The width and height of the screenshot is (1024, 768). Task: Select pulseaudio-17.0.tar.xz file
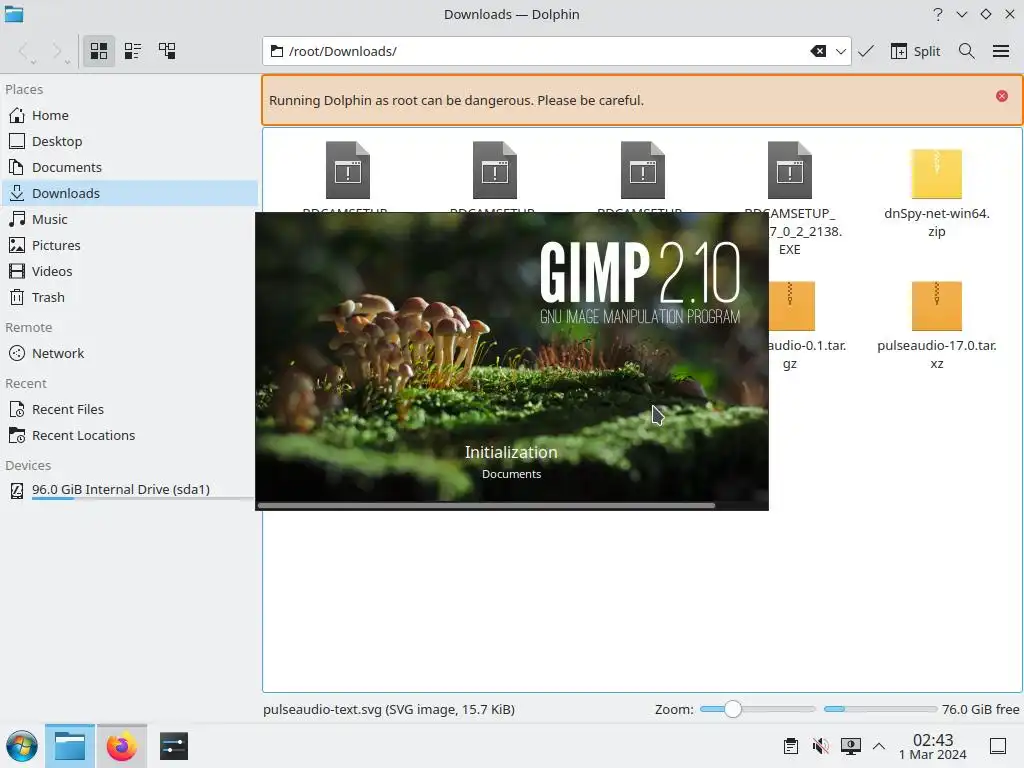936,325
